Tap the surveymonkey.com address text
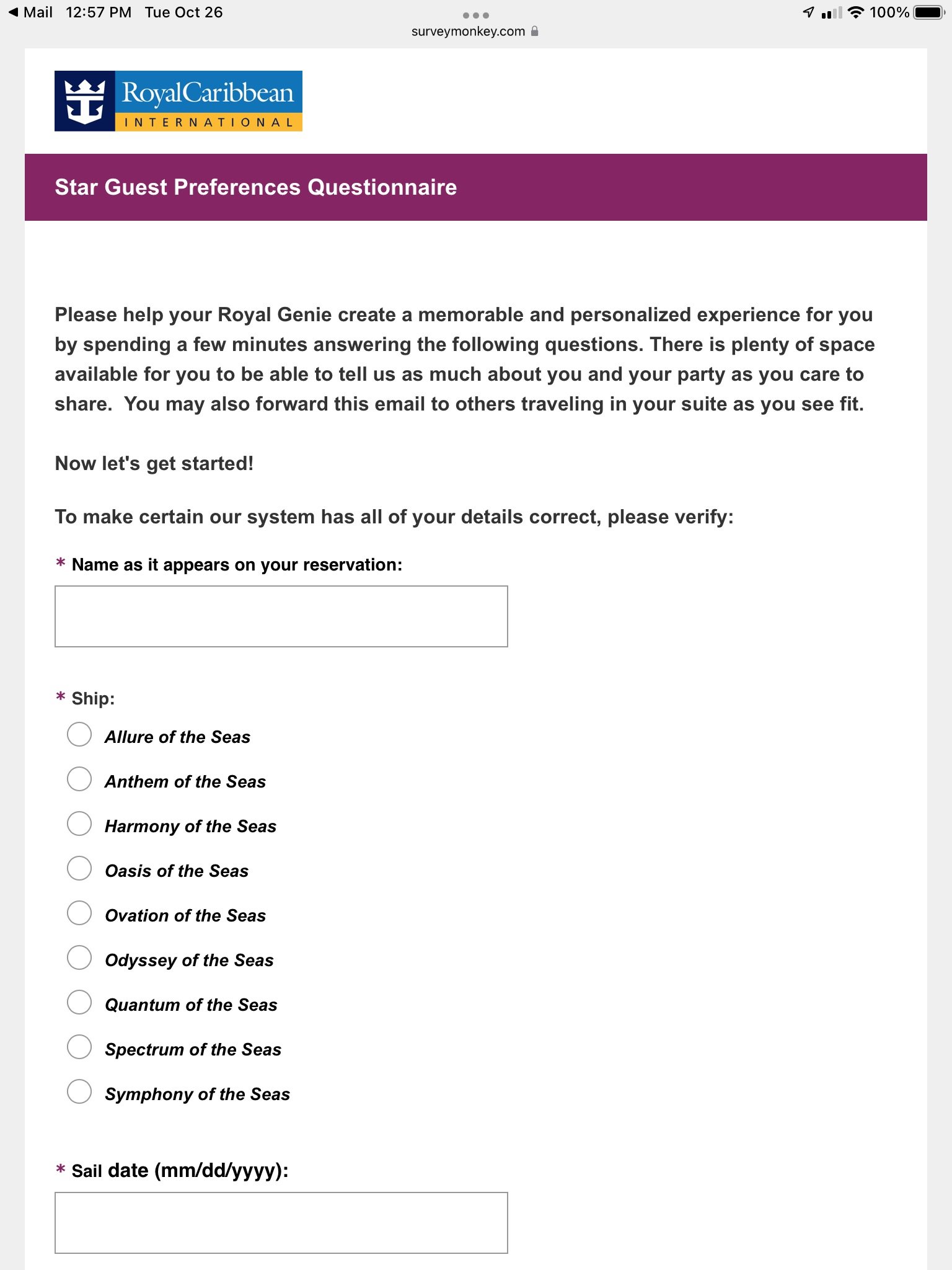Image resolution: width=952 pixels, height=1270 pixels. click(x=468, y=32)
